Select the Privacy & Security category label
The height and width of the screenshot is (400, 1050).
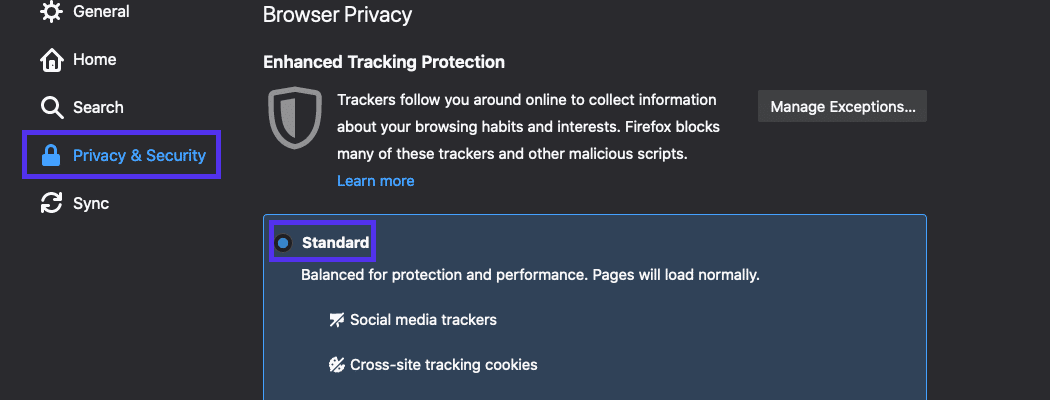pyautogui.click(x=139, y=155)
